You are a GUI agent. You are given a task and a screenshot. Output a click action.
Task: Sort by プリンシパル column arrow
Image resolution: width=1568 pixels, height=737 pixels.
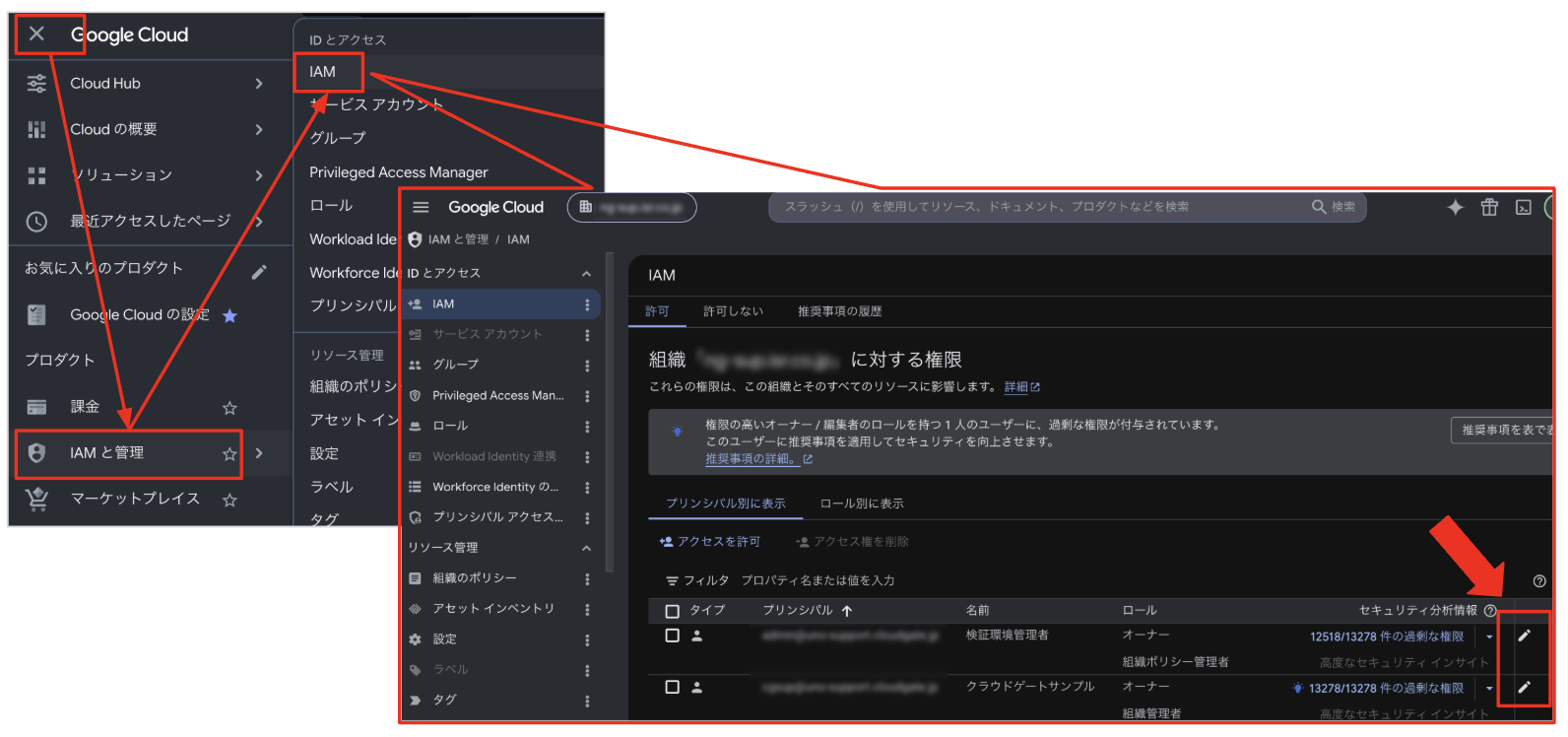coord(847,611)
